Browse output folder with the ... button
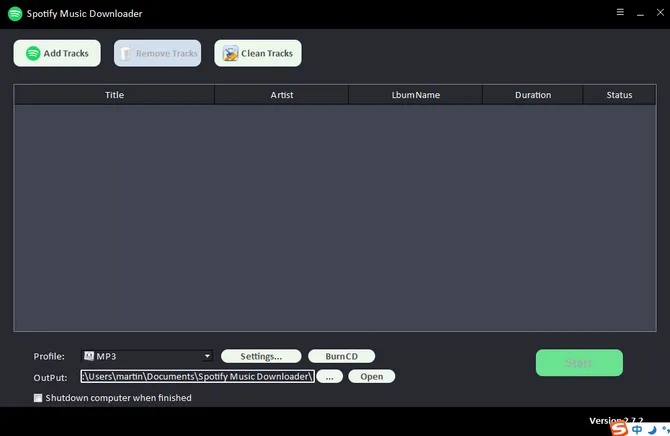 coord(329,377)
